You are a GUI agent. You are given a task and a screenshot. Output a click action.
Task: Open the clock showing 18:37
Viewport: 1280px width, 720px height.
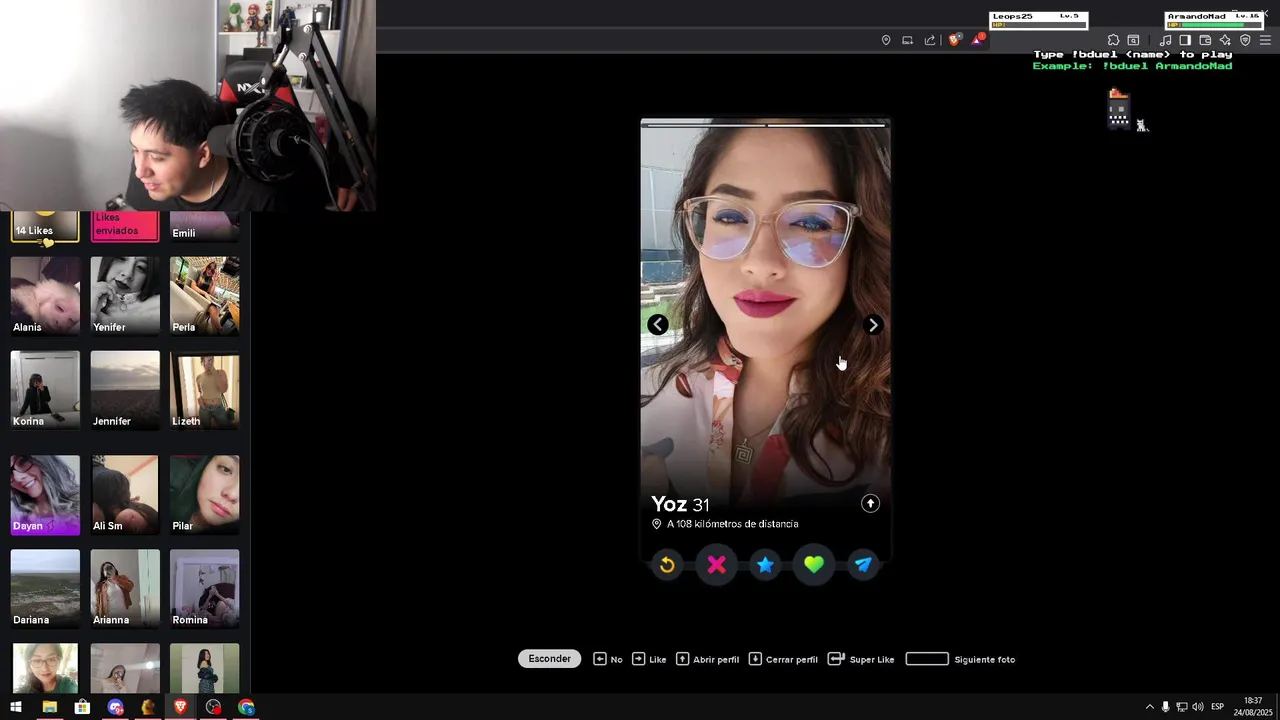tap(1253, 706)
